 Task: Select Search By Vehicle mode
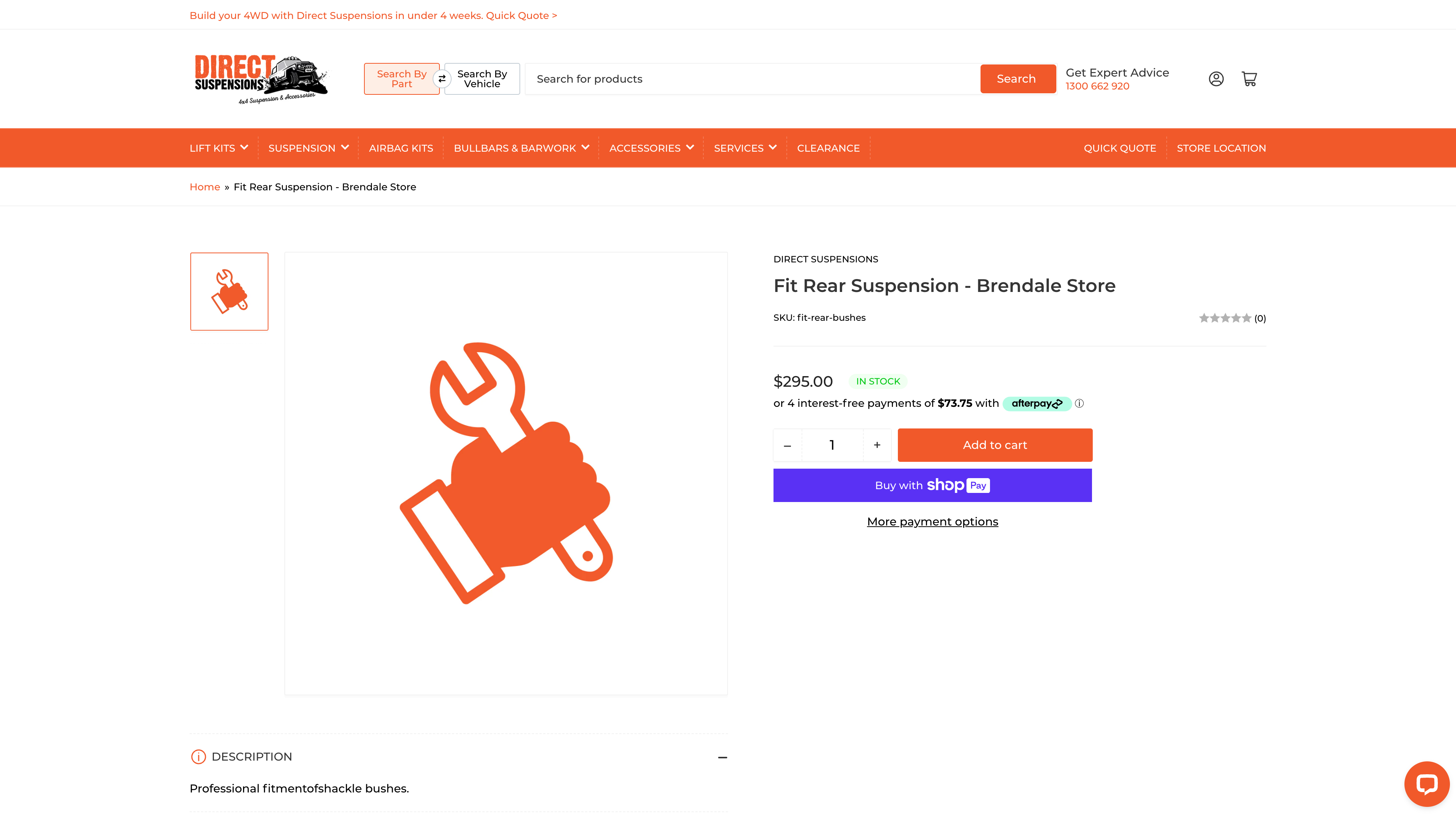481,78
